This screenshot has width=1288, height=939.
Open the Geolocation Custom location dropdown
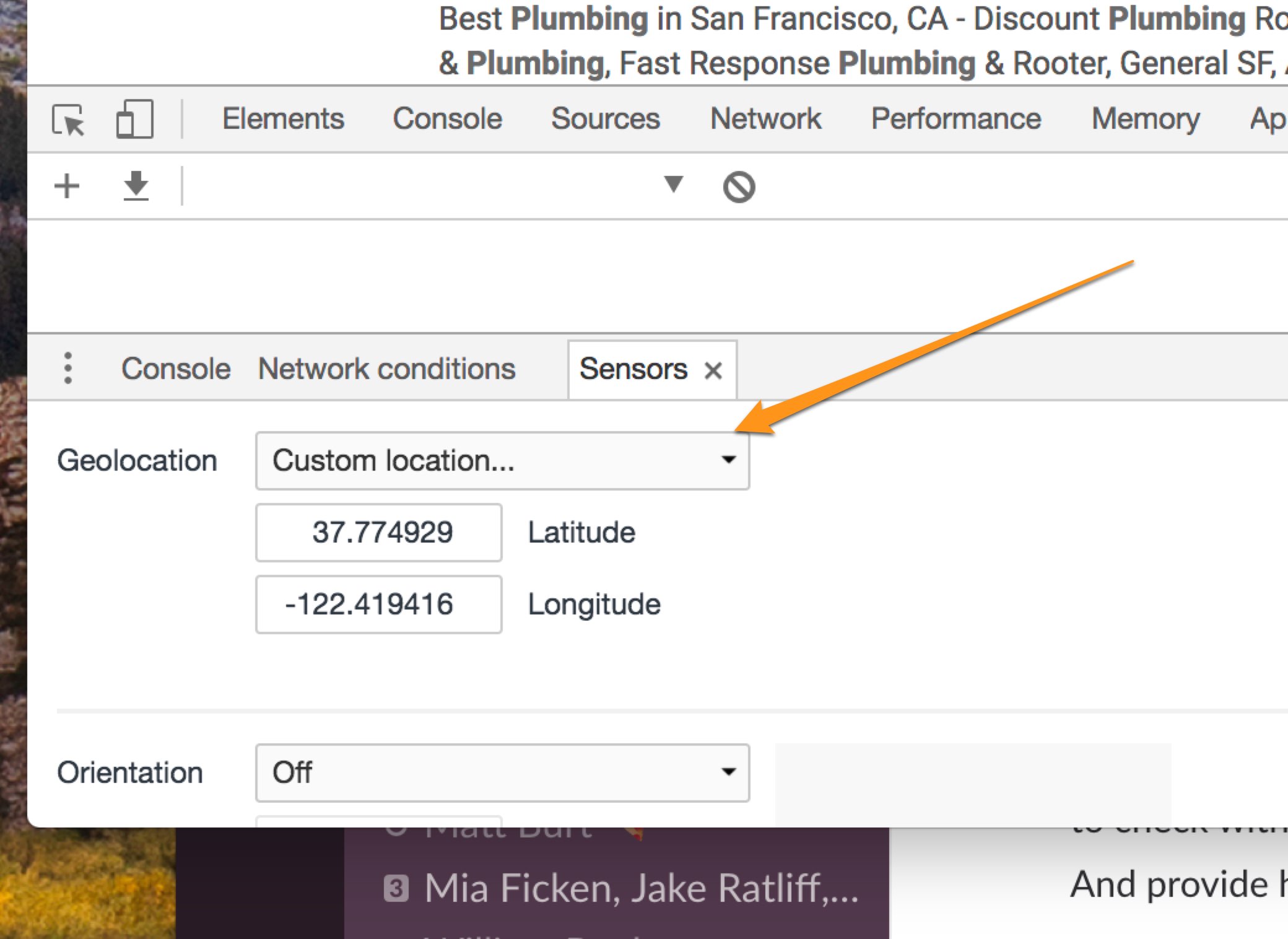(x=502, y=461)
